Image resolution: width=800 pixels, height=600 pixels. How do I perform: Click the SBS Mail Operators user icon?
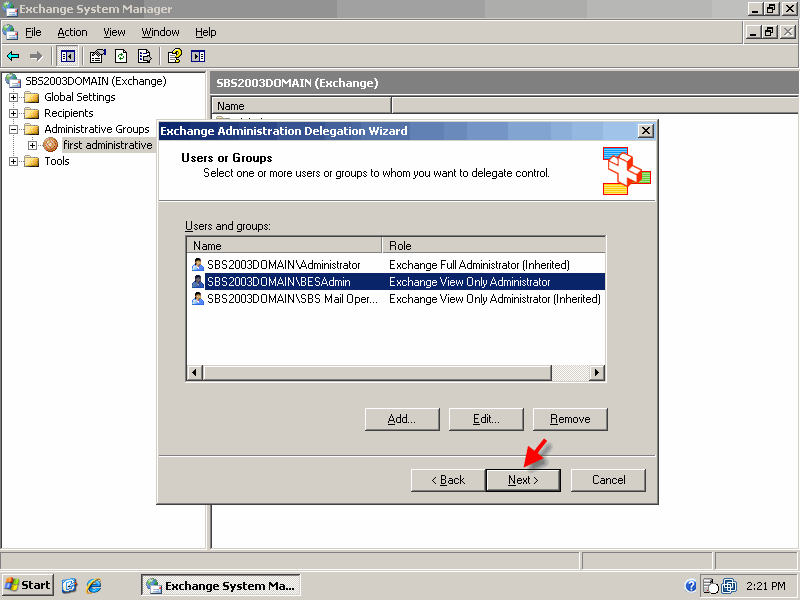point(198,298)
